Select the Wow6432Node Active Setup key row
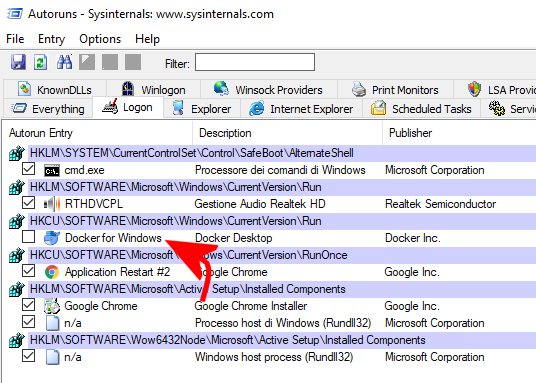Image resolution: width=536 pixels, height=383 pixels. click(x=282, y=340)
